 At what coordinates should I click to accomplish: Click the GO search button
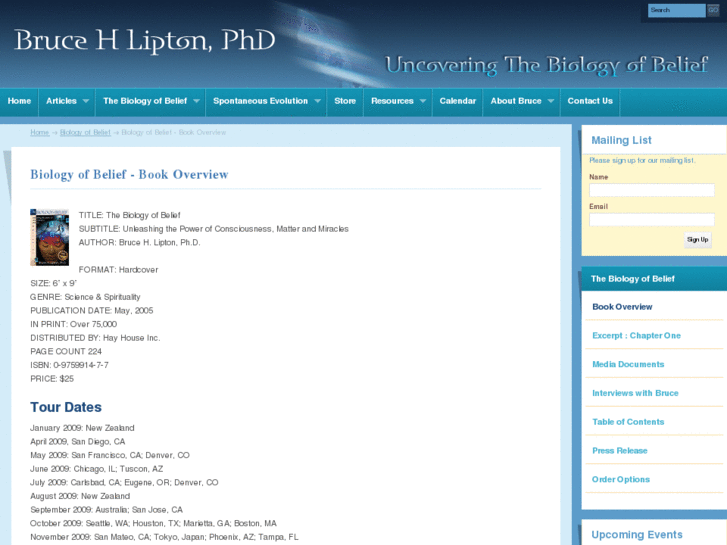[713, 10]
